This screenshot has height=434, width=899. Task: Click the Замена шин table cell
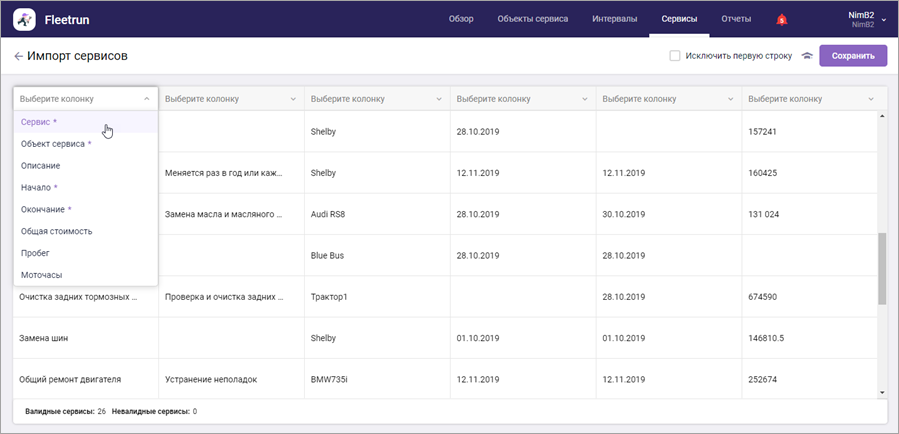click(x=42, y=339)
